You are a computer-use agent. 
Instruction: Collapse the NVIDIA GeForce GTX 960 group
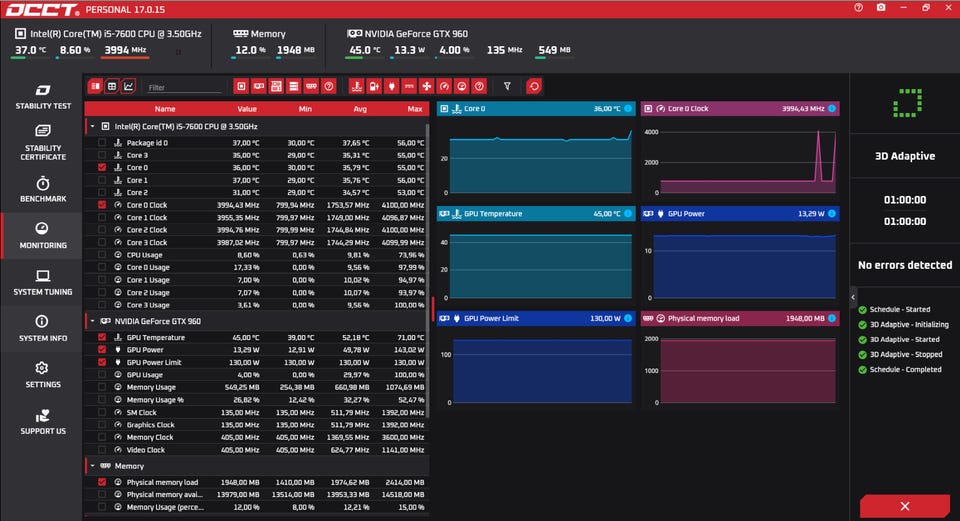click(92, 321)
